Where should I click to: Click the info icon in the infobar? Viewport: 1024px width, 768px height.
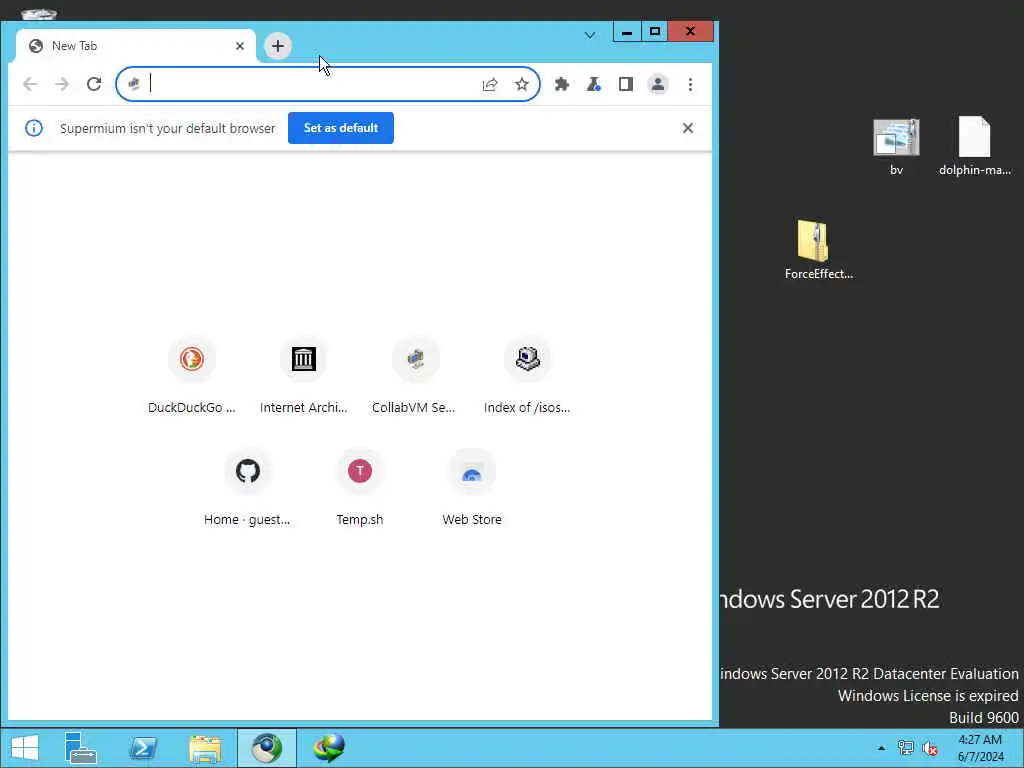point(34,128)
